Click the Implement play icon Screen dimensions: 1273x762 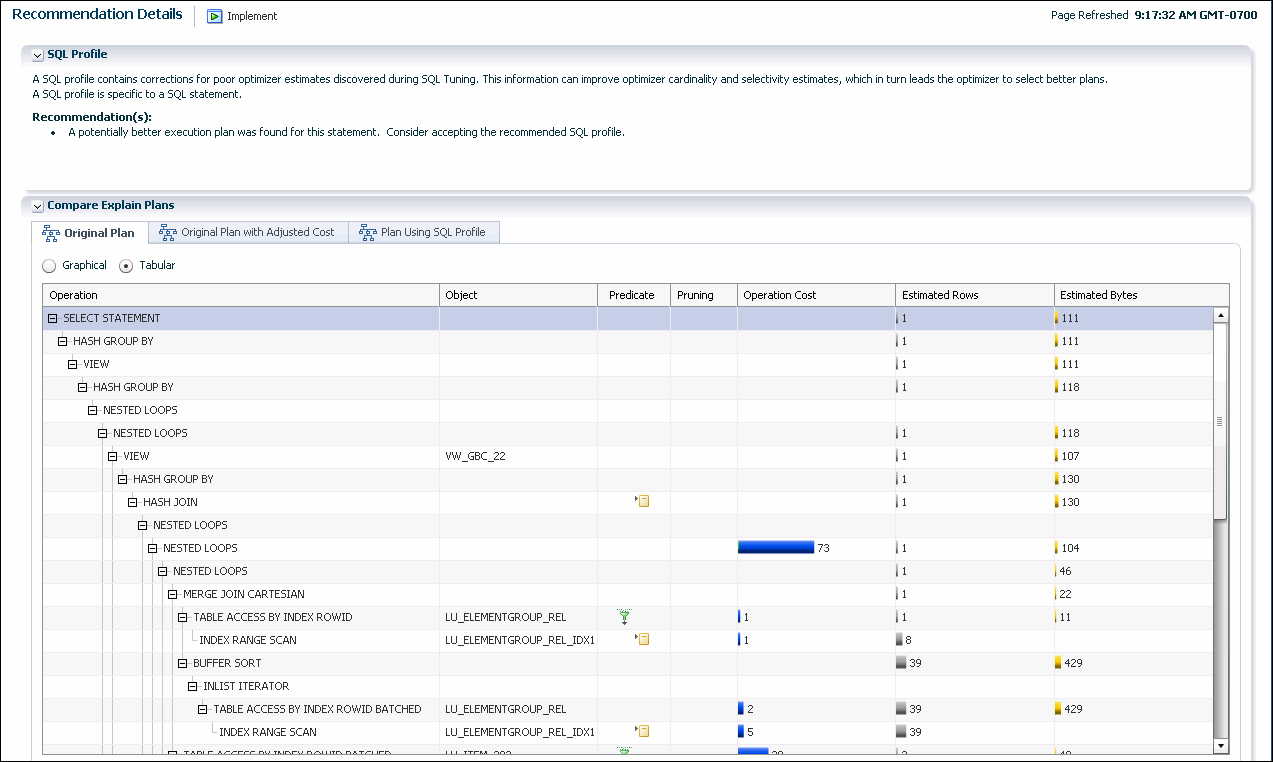click(x=214, y=16)
